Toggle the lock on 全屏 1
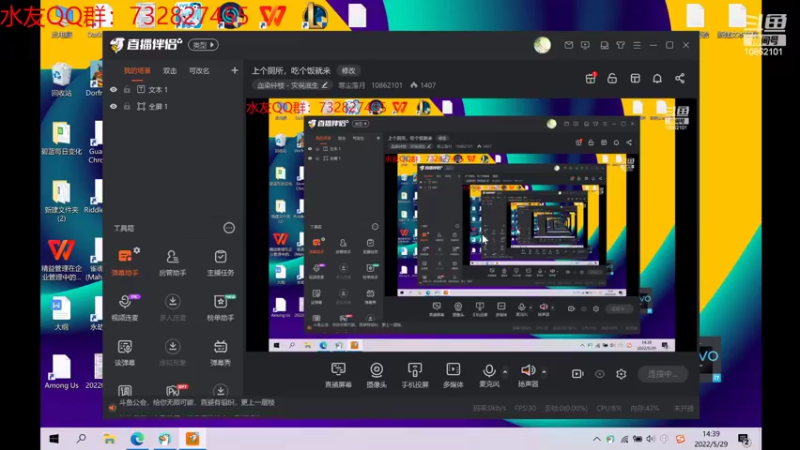Image resolution: width=800 pixels, height=450 pixels. tap(127, 107)
